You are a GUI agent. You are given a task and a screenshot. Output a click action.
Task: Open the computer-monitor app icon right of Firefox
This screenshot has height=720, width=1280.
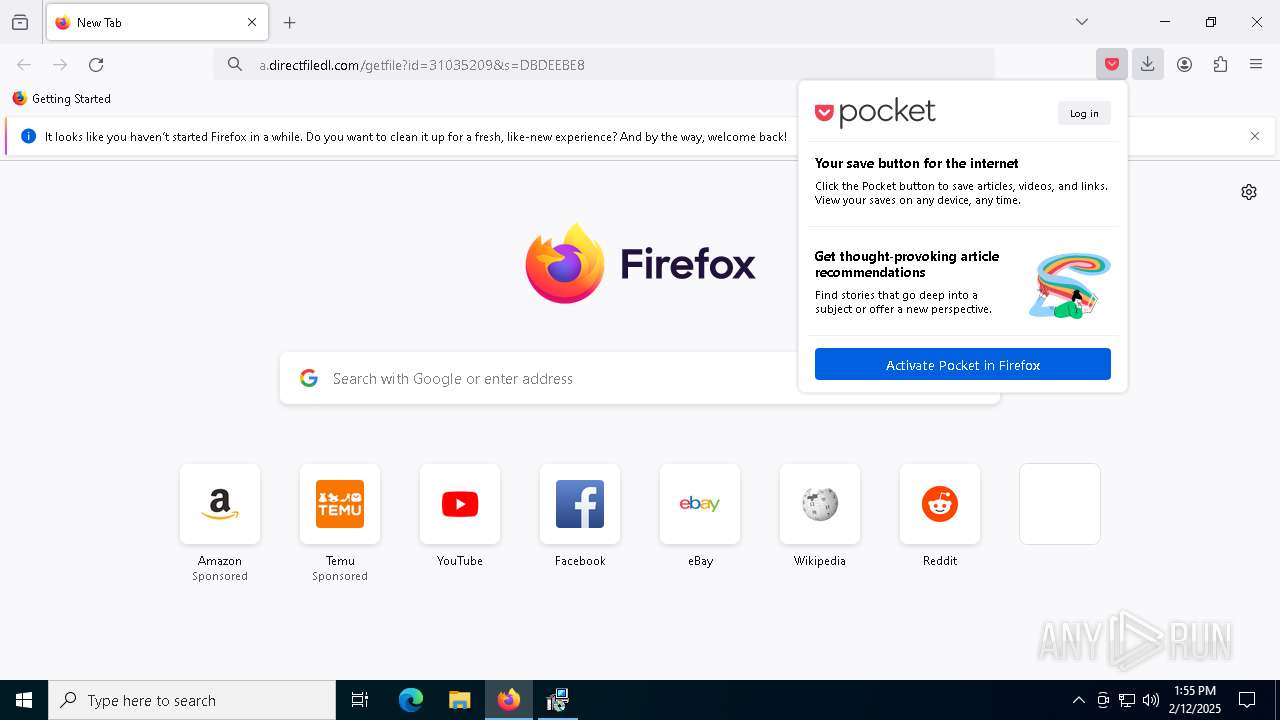557,700
